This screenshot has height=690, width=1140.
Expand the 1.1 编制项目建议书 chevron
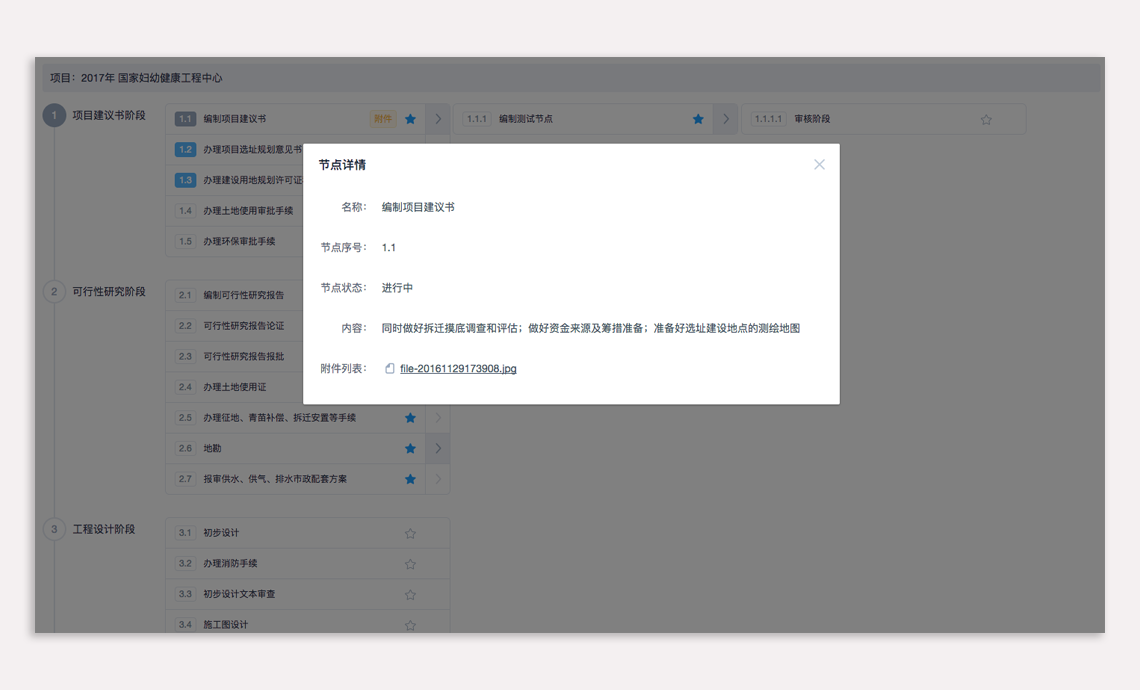(438, 119)
